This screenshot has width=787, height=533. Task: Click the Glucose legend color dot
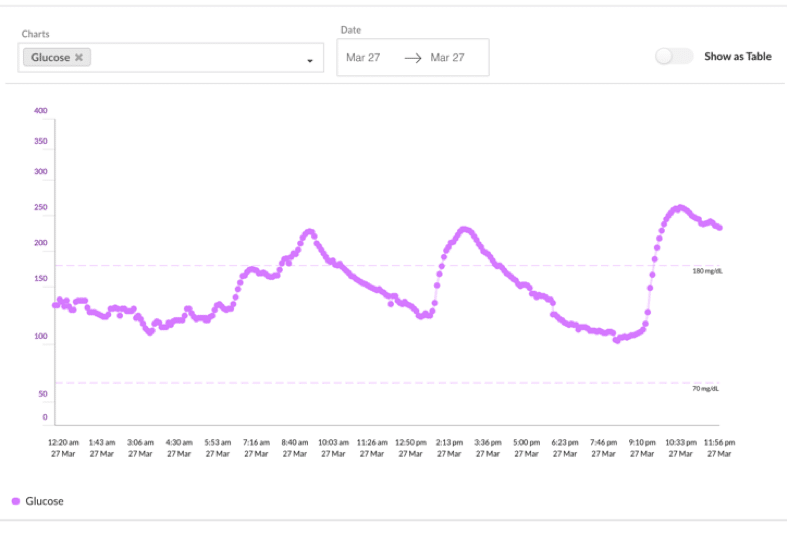point(16,501)
